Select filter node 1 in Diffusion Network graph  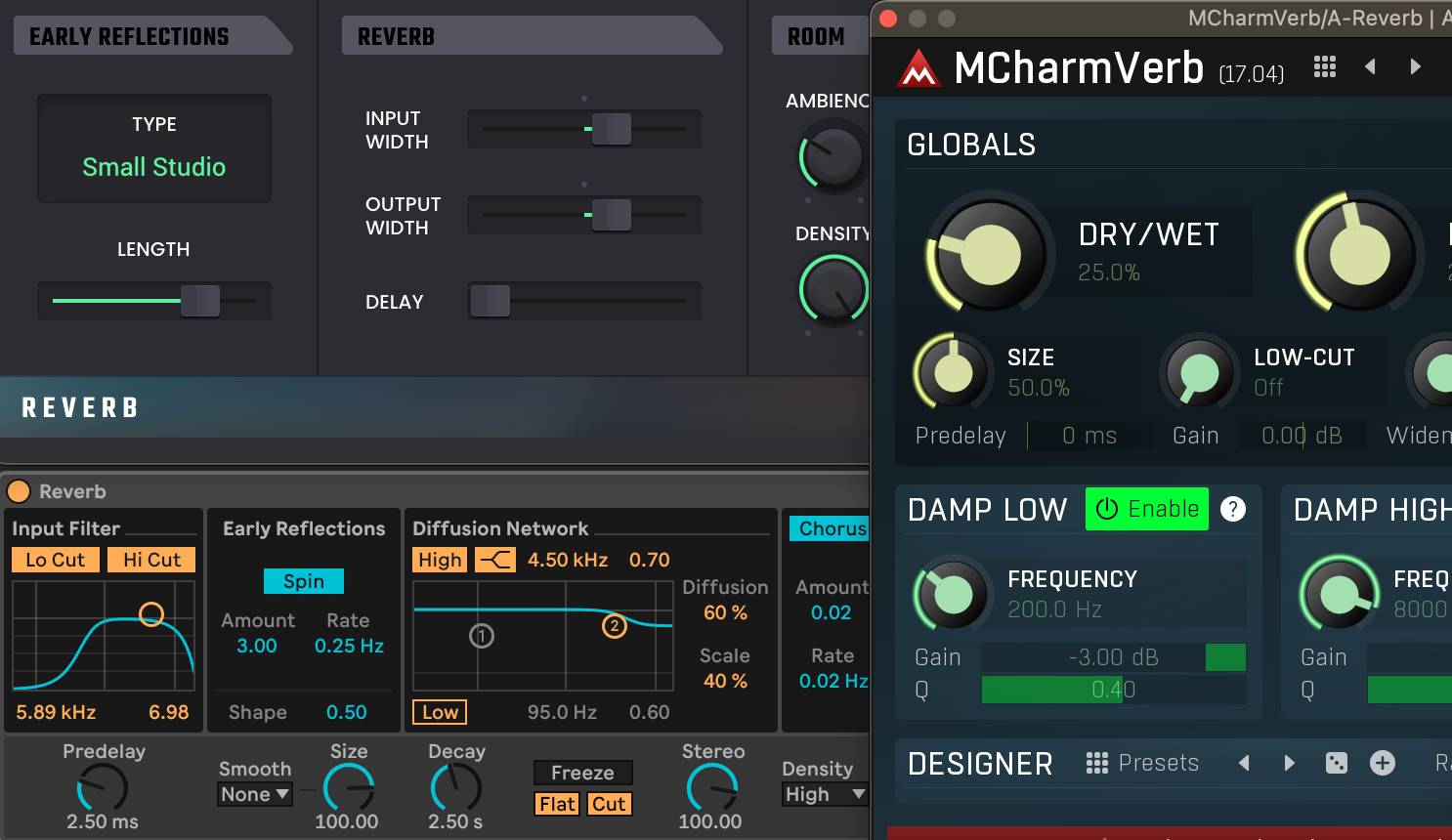[482, 636]
